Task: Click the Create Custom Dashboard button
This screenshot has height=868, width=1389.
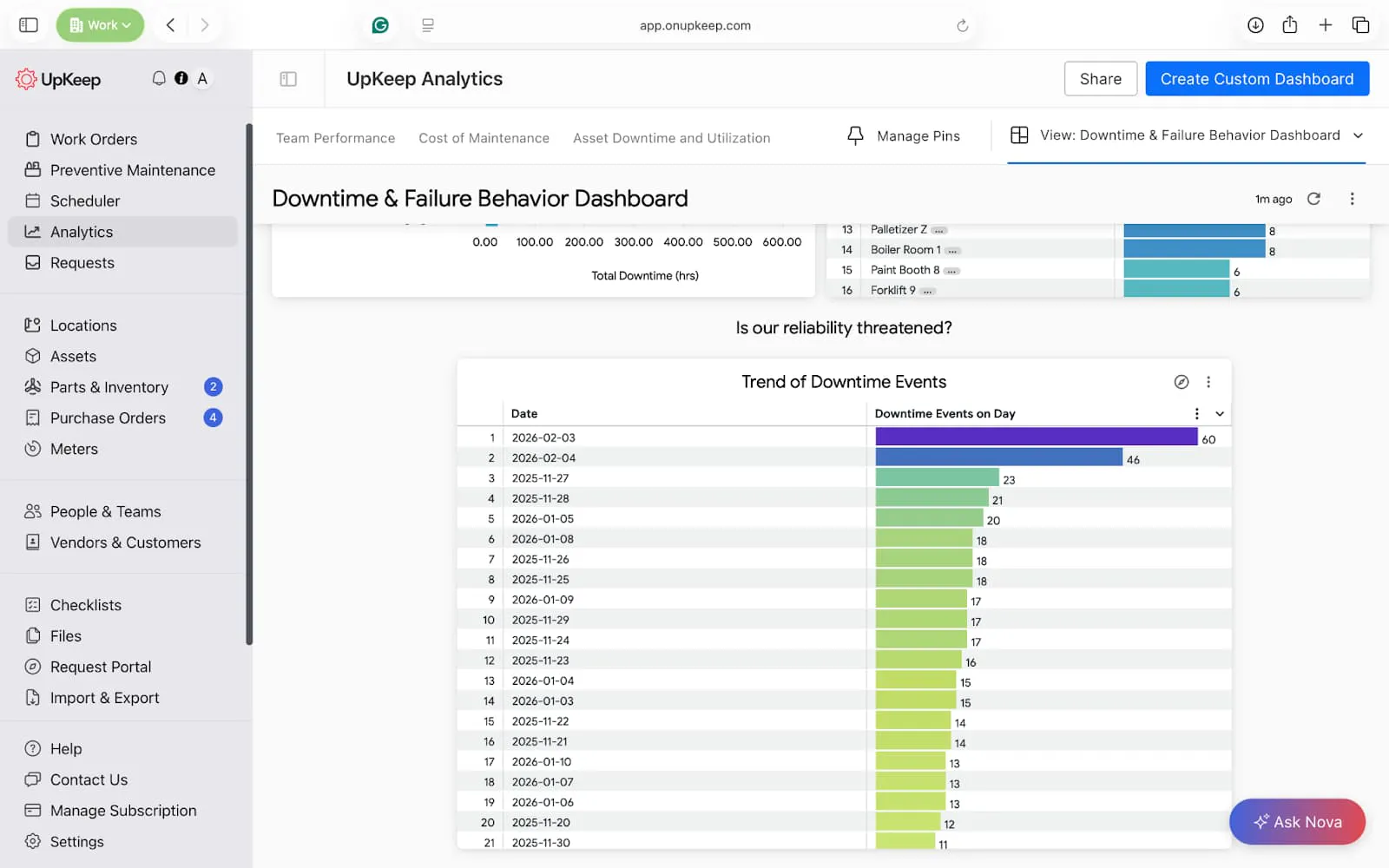Action: tap(1256, 79)
